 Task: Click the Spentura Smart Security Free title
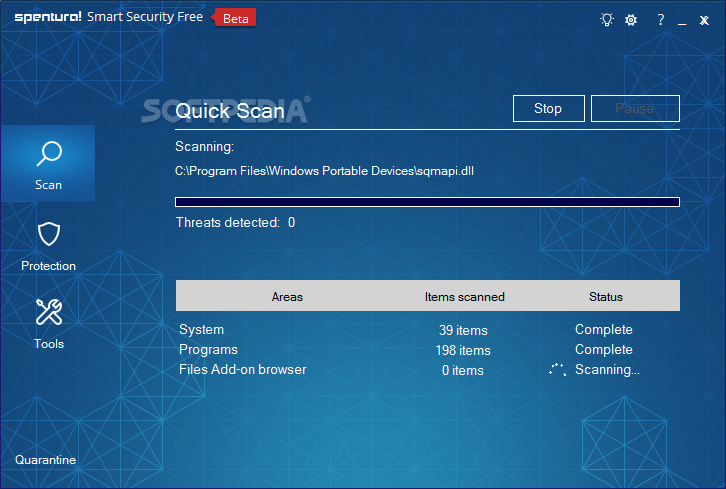(109, 17)
